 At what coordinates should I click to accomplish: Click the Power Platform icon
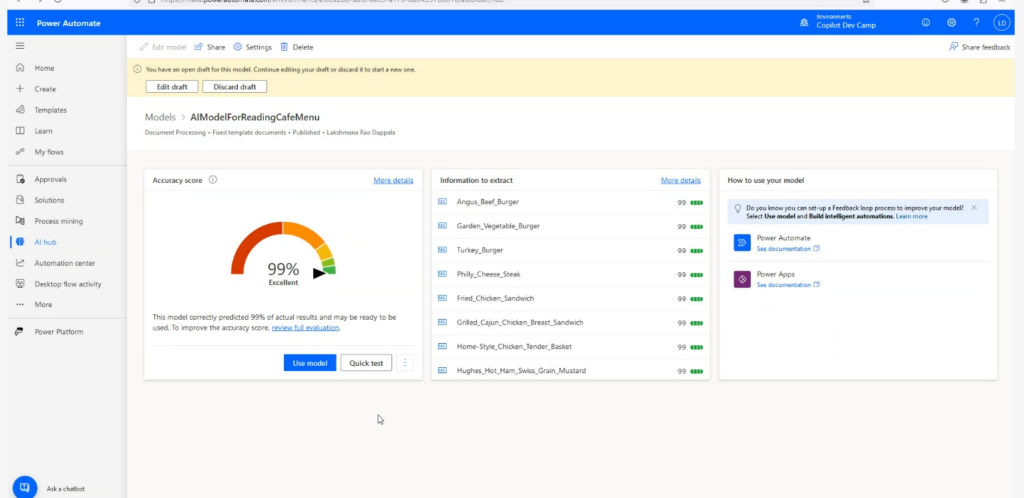[20, 332]
